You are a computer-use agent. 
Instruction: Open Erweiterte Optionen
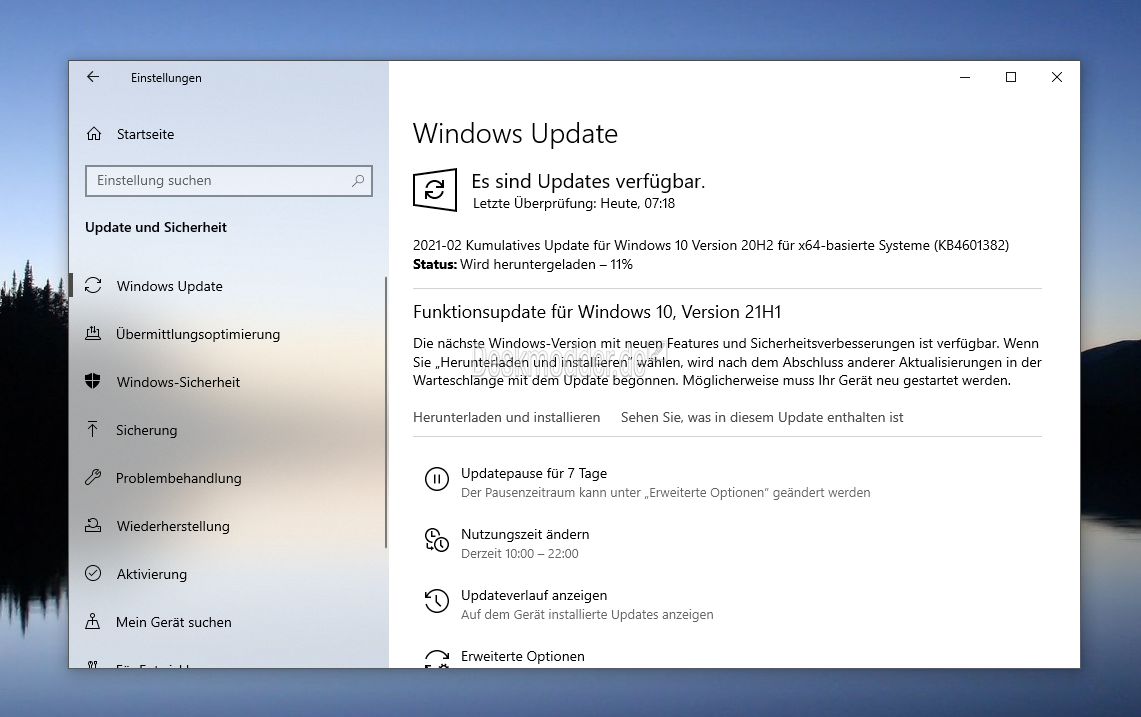point(522,657)
